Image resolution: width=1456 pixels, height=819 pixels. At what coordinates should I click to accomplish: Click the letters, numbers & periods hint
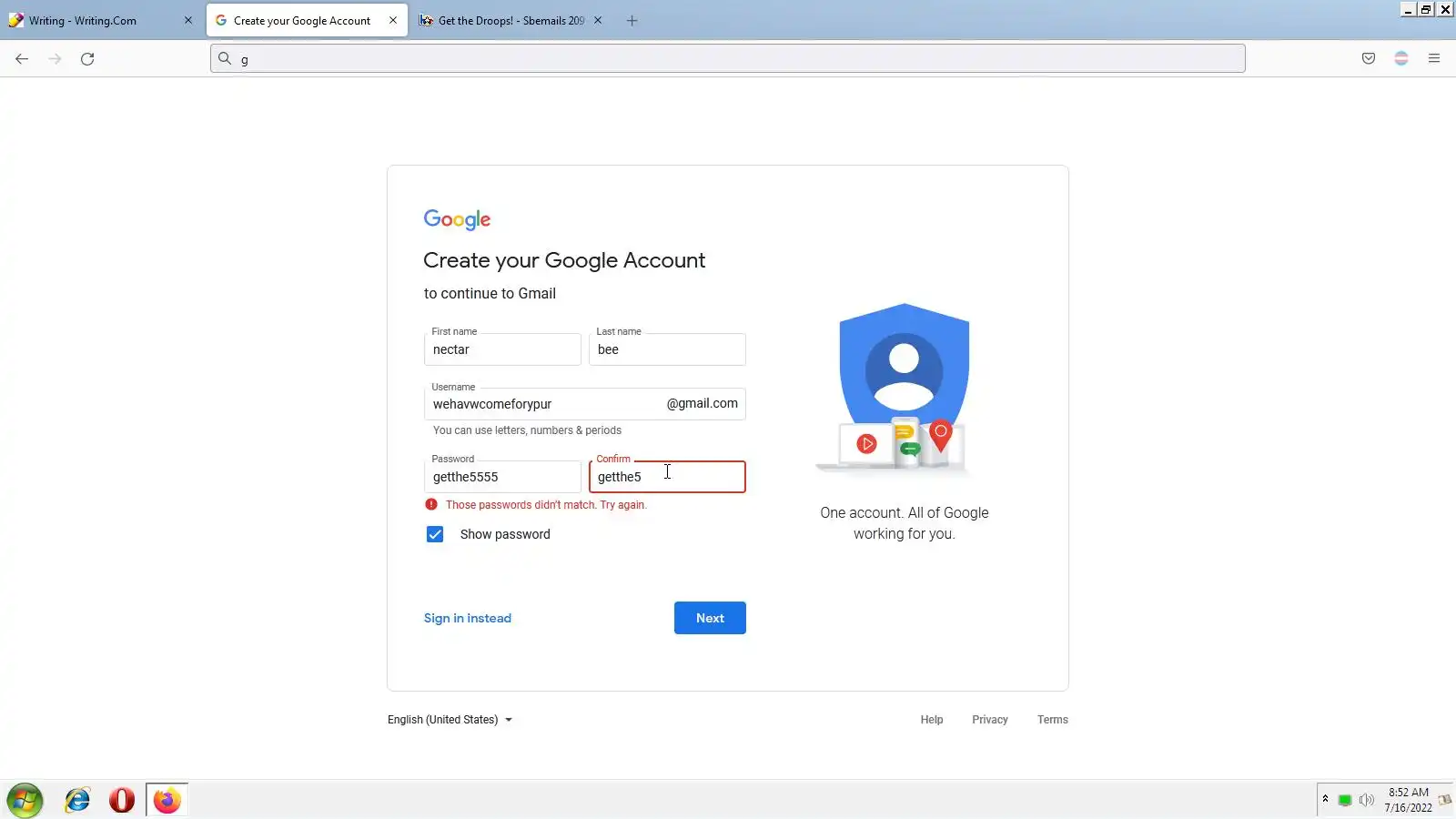[527, 430]
